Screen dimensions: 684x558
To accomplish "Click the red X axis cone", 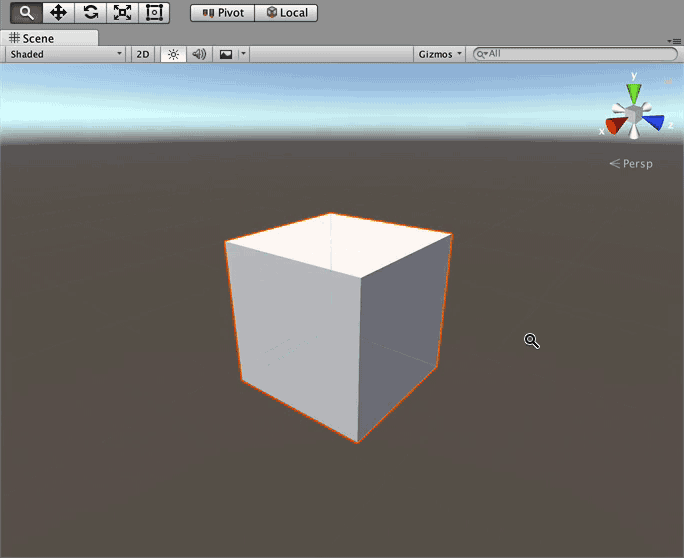I will [616, 125].
